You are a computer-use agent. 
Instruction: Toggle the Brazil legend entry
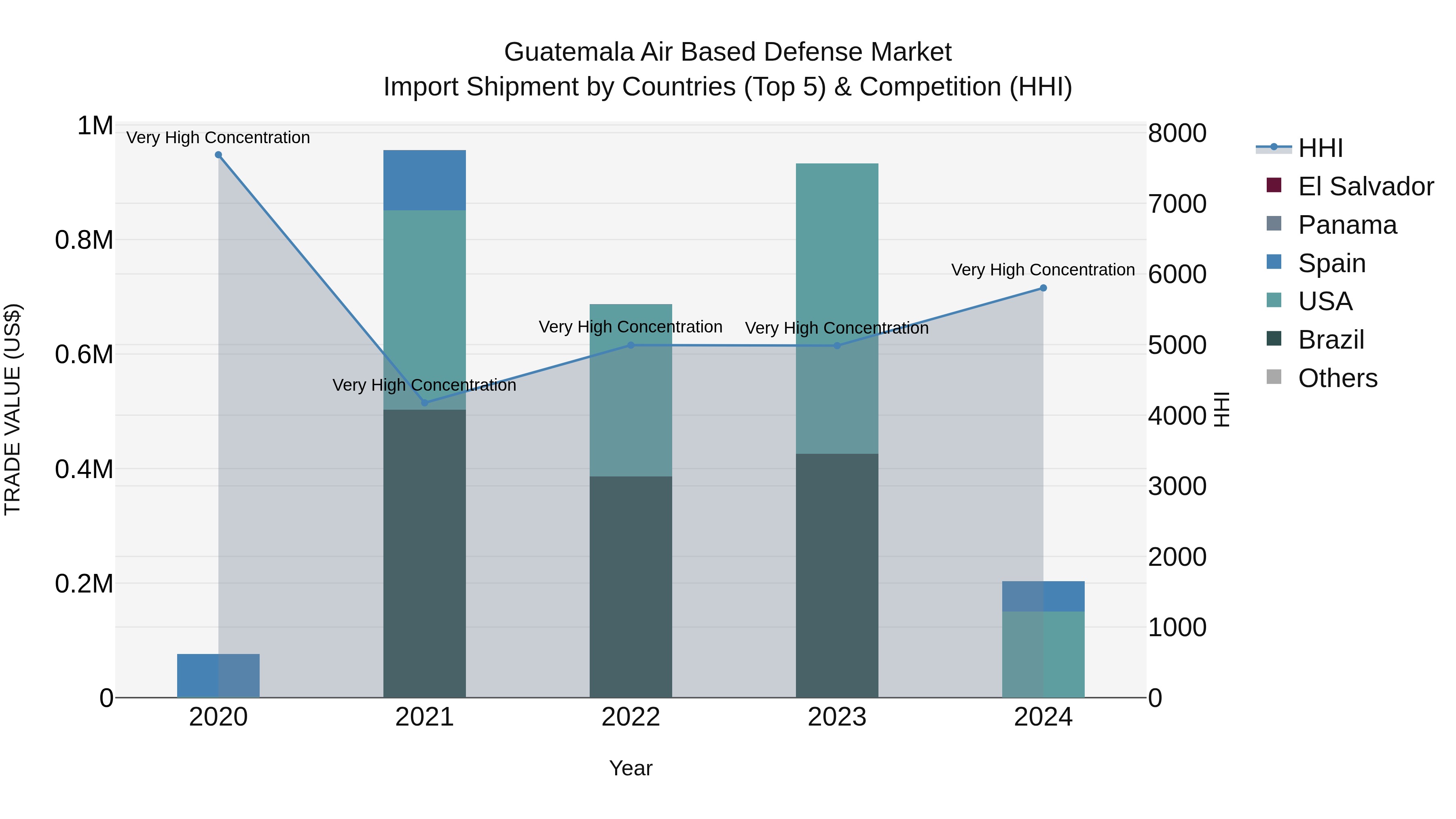pos(1315,340)
